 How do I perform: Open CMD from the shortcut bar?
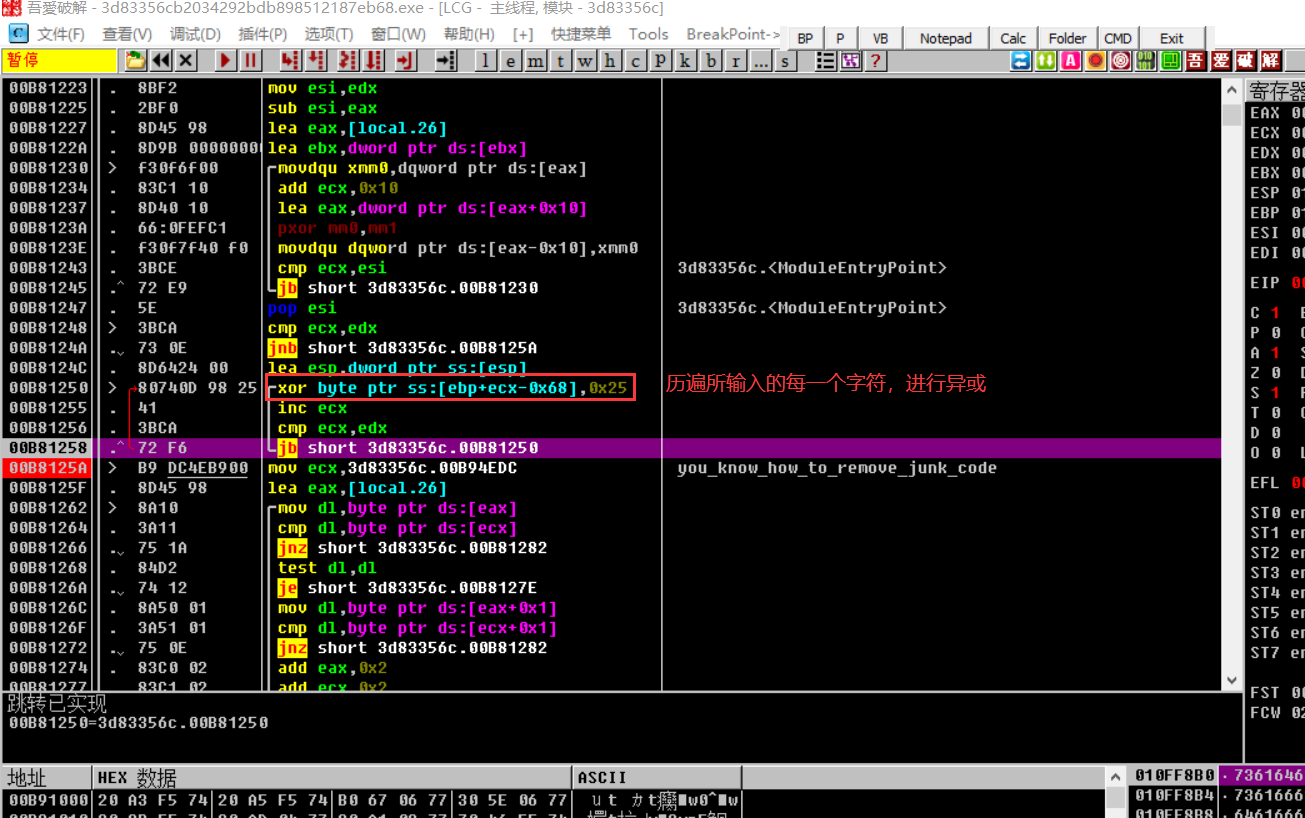click(x=1118, y=38)
